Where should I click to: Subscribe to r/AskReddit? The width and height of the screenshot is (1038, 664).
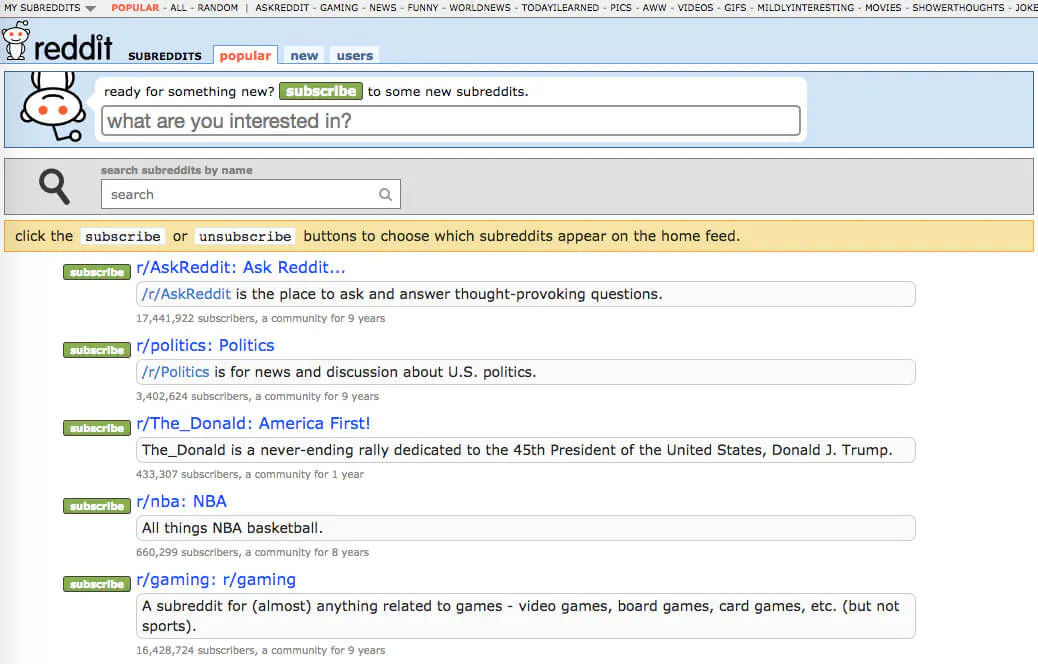pyautogui.click(x=97, y=272)
